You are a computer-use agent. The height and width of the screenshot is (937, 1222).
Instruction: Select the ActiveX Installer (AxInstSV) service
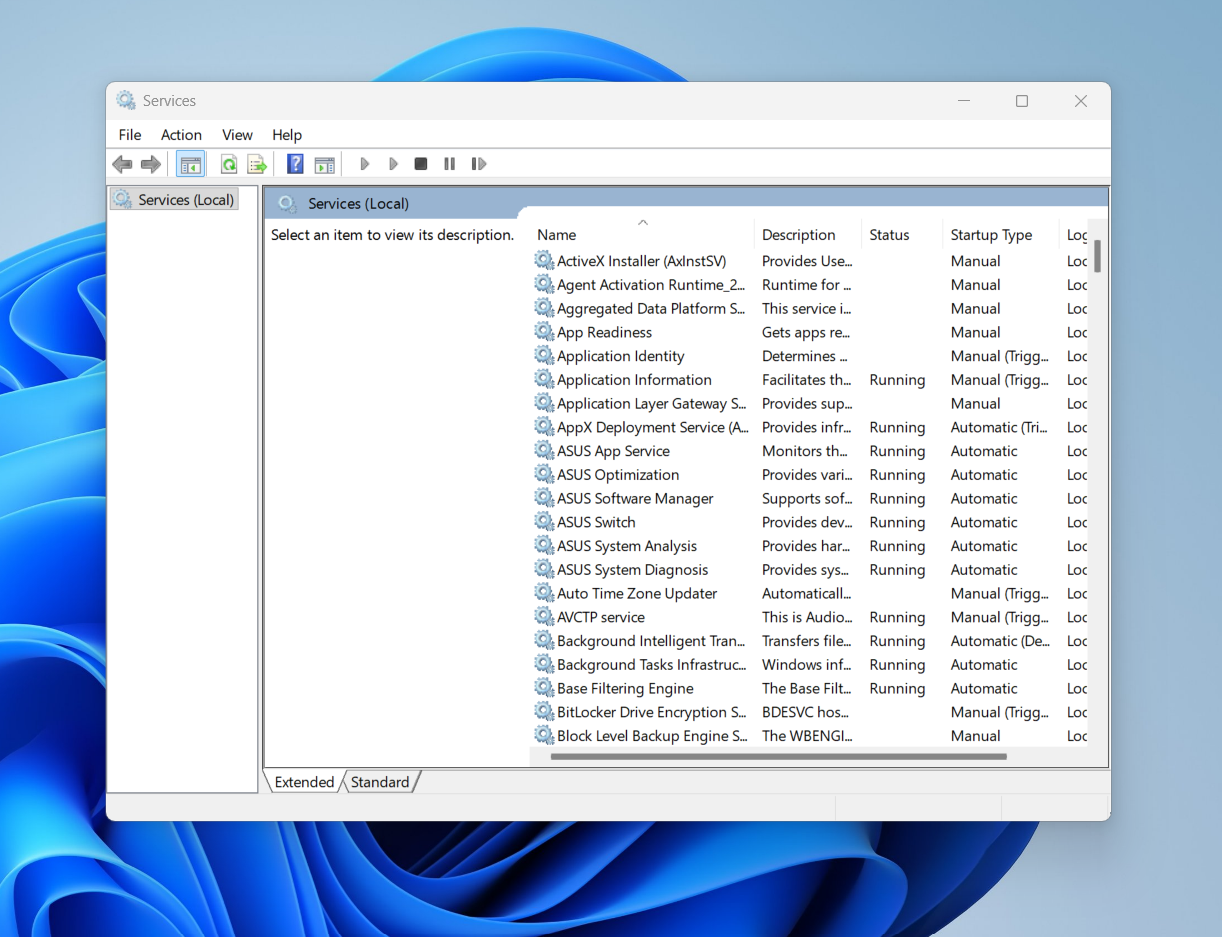(x=641, y=261)
